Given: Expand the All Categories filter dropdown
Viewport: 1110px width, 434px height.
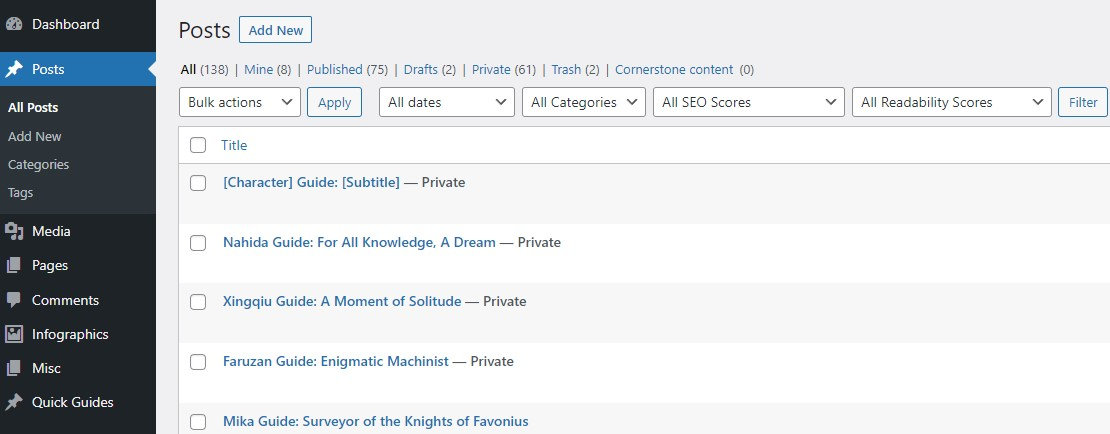Looking at the screenshot, I should click(584, 102).
